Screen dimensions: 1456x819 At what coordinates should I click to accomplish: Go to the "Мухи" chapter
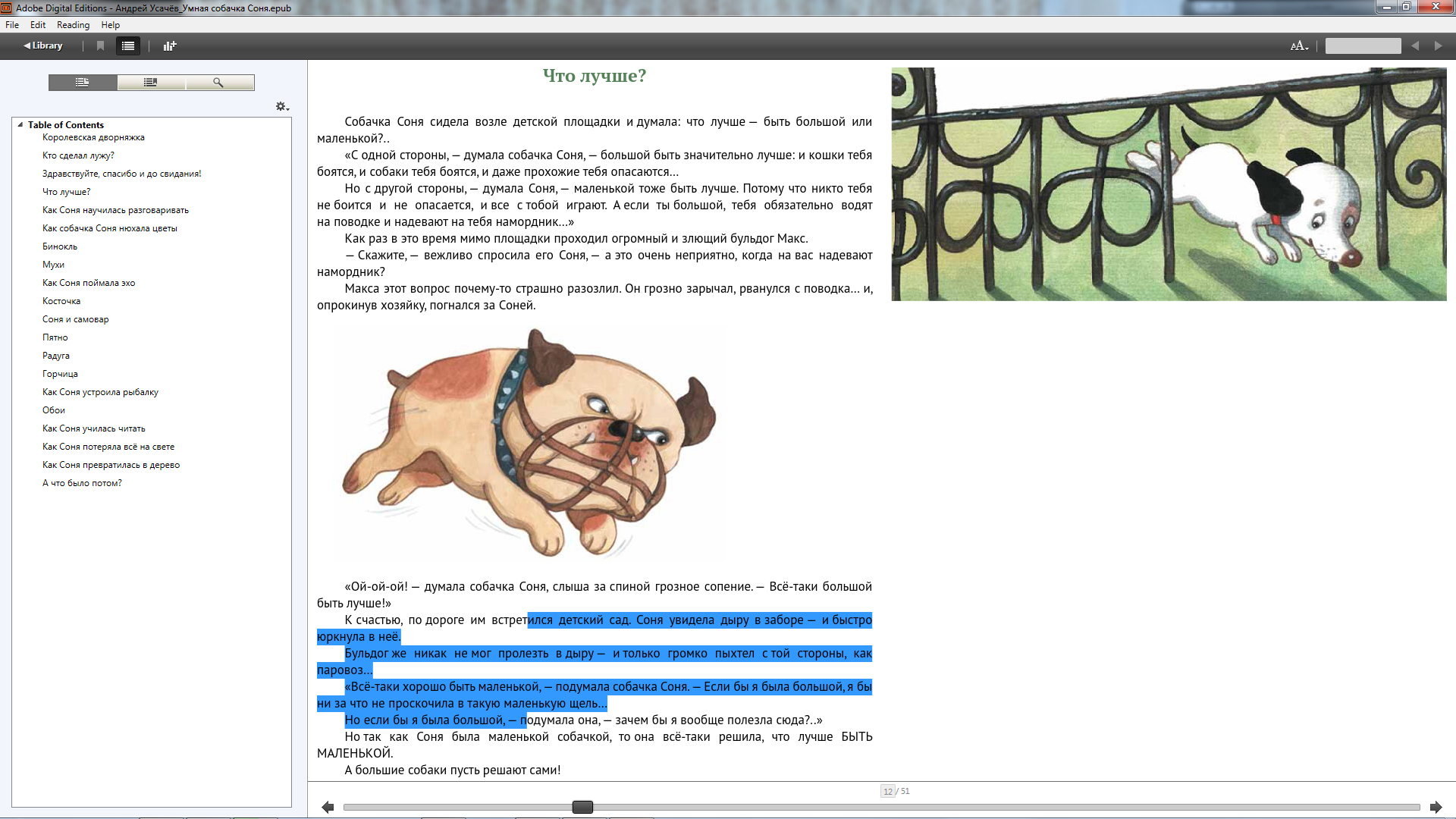(53, 265)
